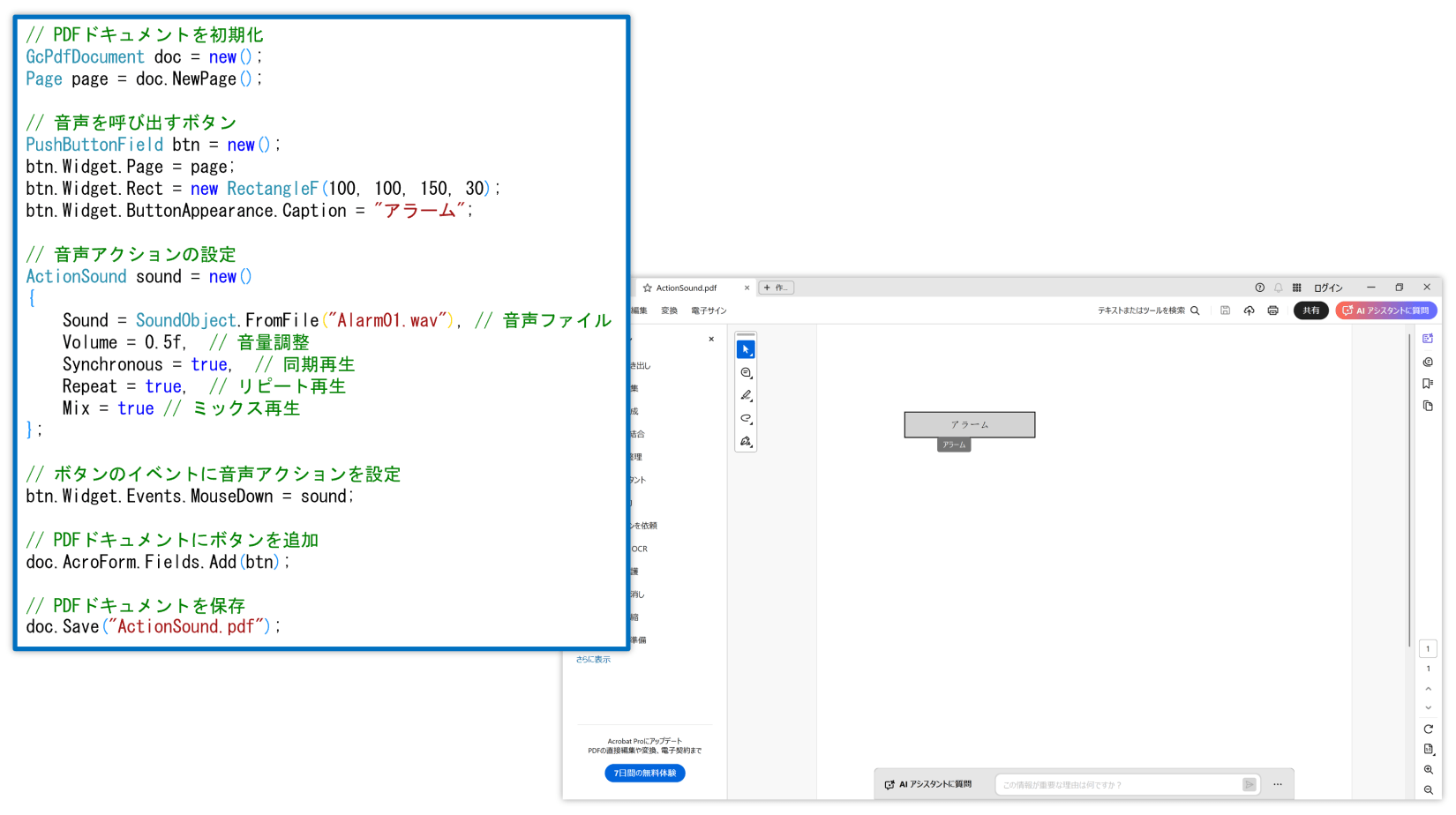This screenshot has width=1456, height=815.
Task: Toggle the Comments panel visibility
Action: coord(1429,362)
